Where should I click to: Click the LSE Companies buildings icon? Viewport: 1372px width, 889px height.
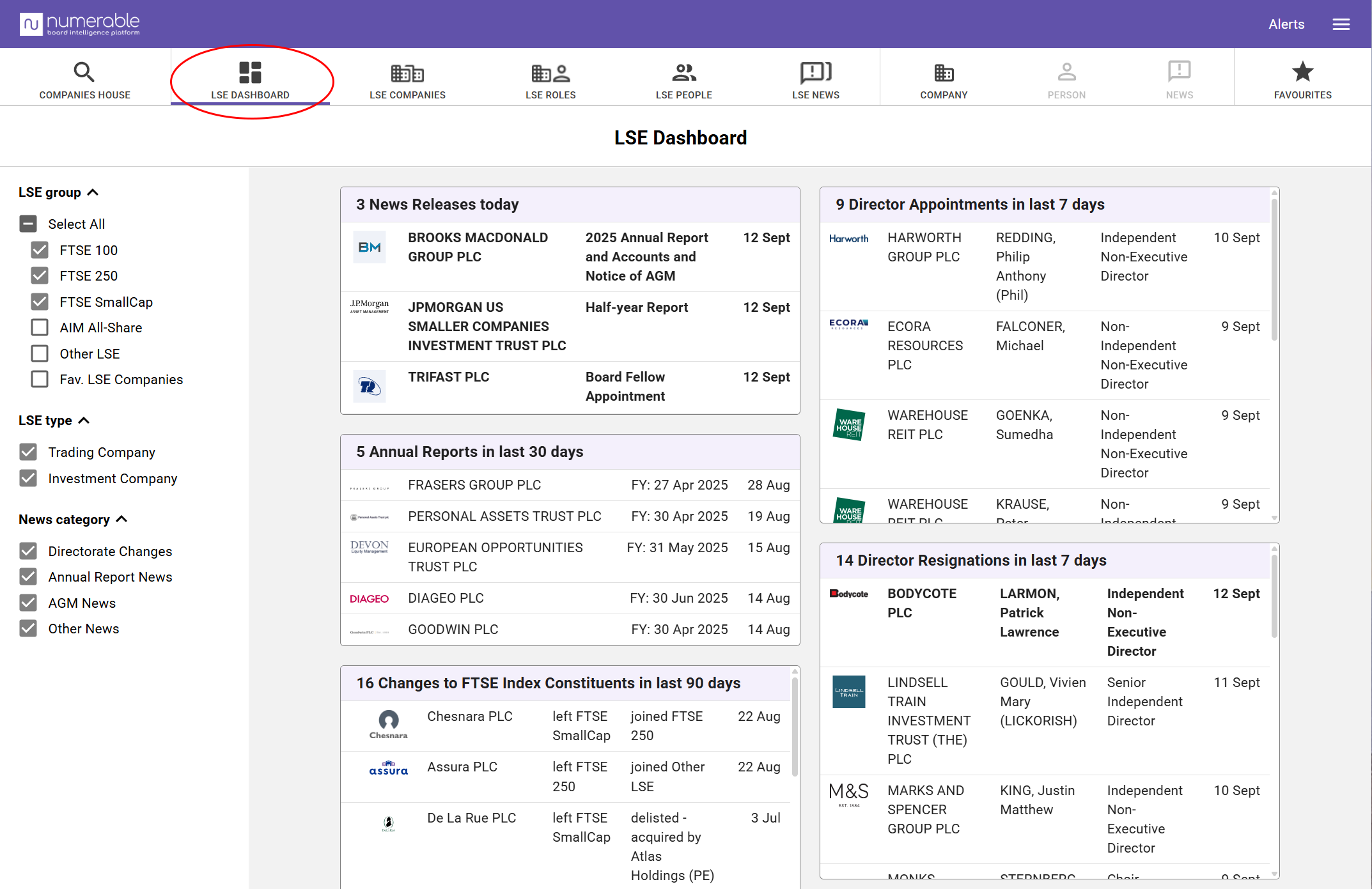[x=407, y=73]
